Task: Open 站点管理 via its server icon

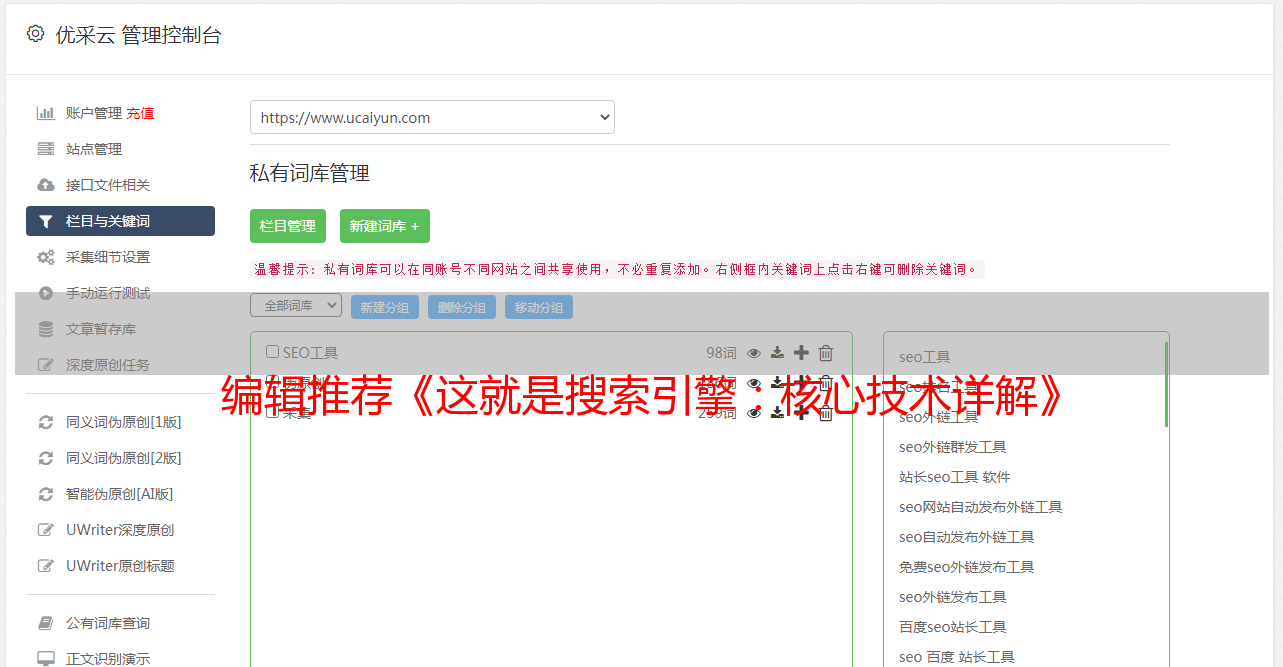Action: [46, 149]
